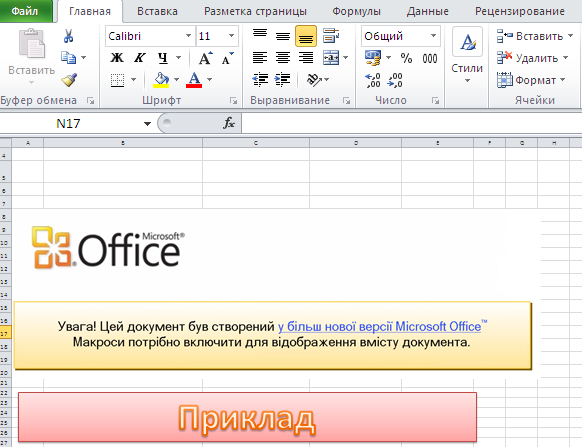
Task: Select the Format Painter brush icon
Action: 69,79
